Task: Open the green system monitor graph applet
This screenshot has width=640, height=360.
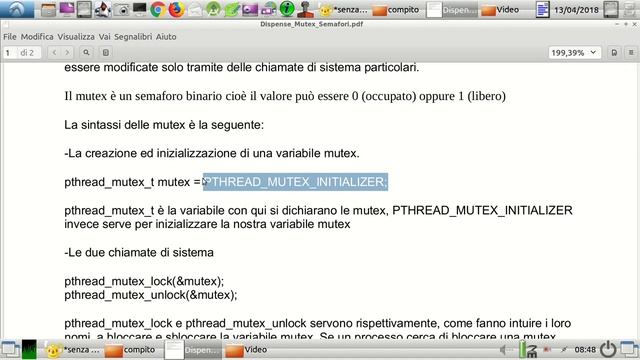Action: coord(29,349)
